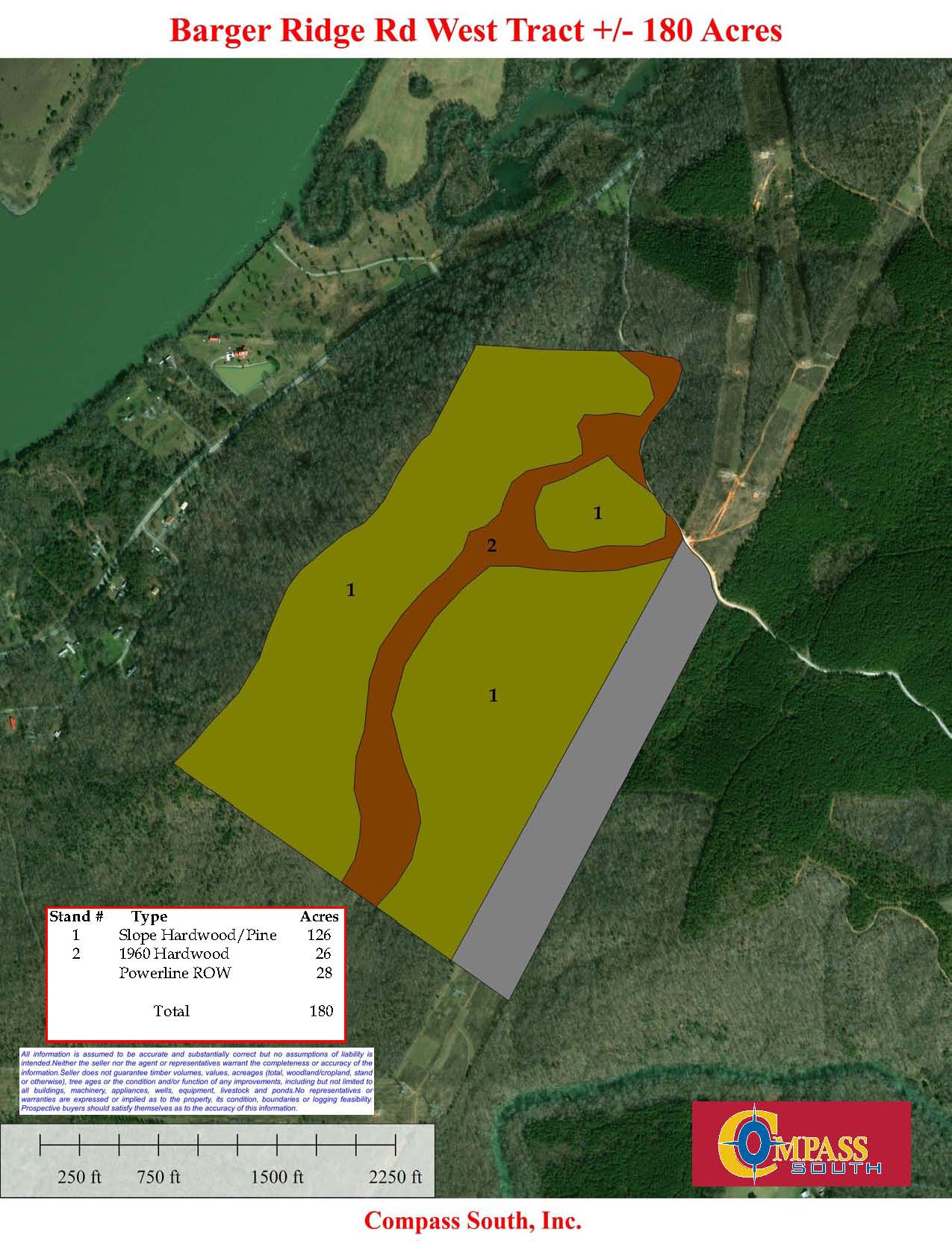Select 1960 Hardwood legend entry

click(174, 954)
